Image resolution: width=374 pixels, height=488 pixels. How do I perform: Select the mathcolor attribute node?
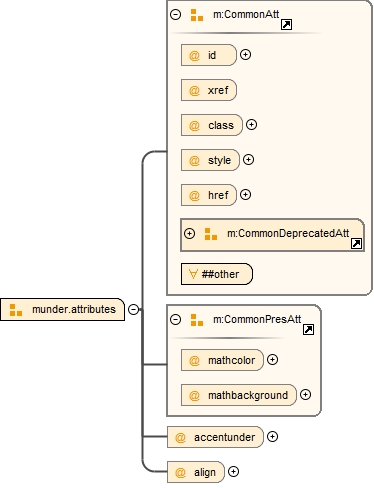pos(222,360)
